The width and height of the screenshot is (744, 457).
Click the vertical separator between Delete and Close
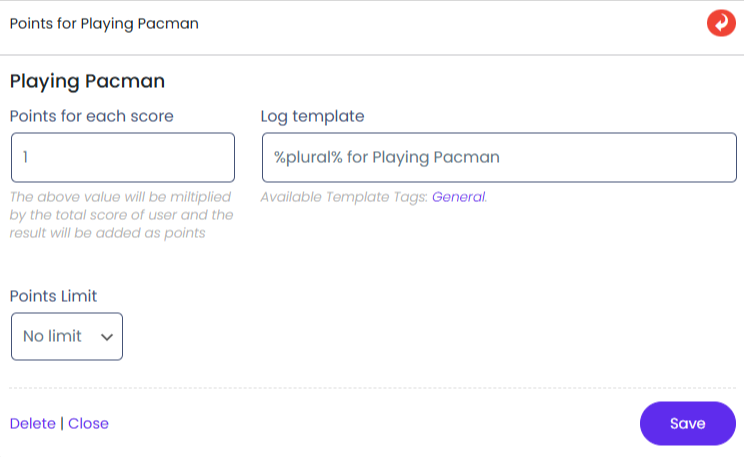(62, 423)
